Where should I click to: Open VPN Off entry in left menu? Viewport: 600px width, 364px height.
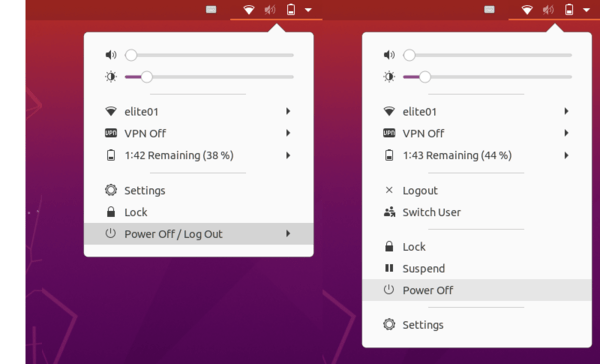point(199,133)
